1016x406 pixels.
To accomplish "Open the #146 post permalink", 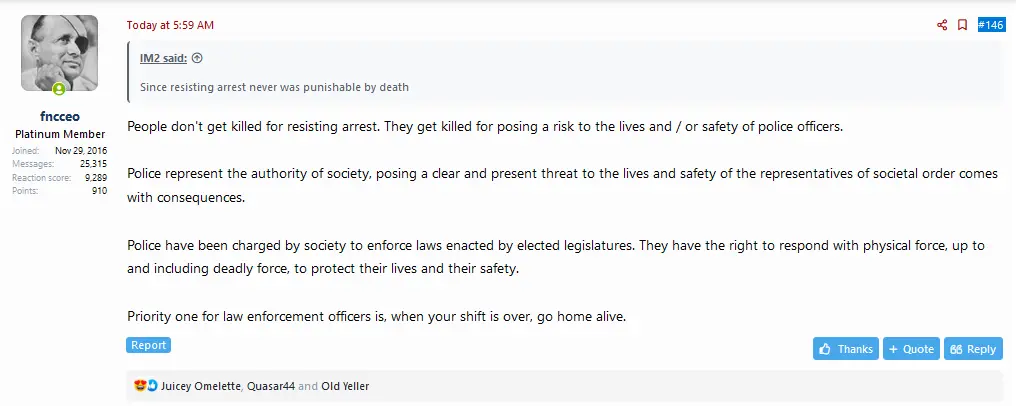I will pos(990,25).
